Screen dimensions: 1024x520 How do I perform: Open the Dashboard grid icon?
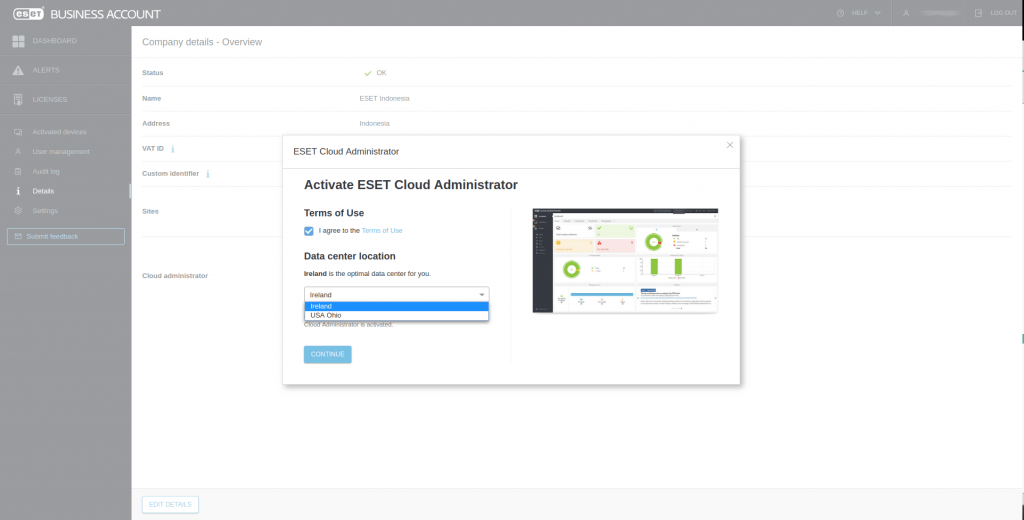pyautogui.click(x=18, y=41)
